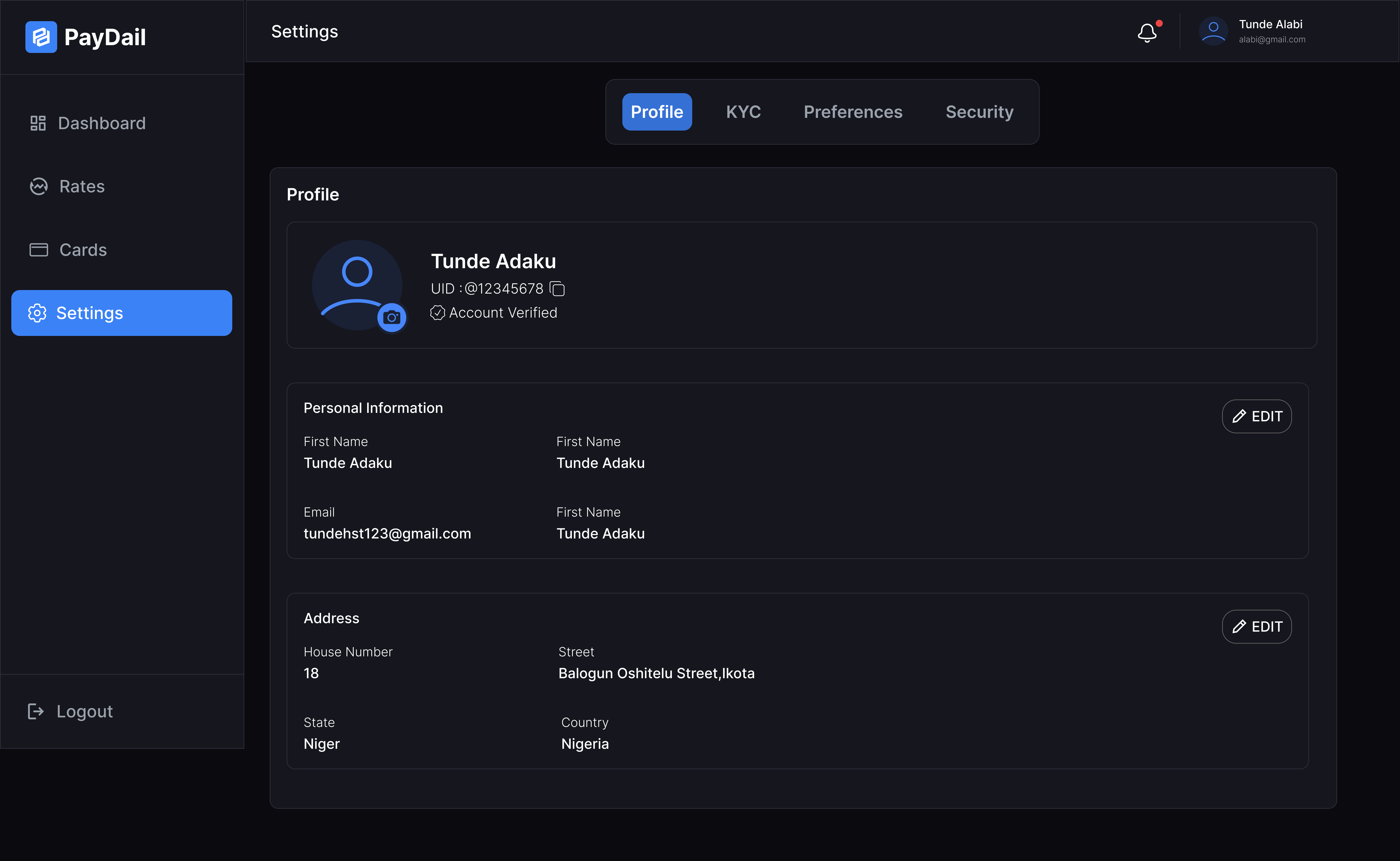
Task: Click the Cards icon in sidebar
Action: point(39,249)
